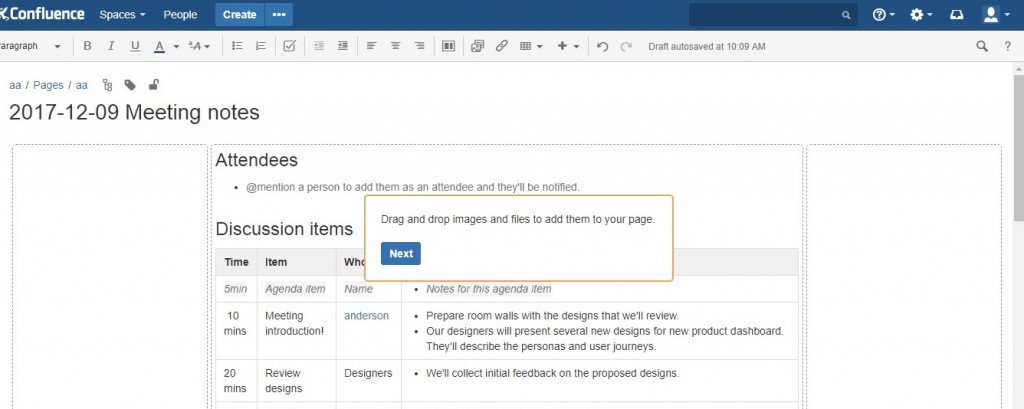Open the administration gear menu
Screen dimensions: 1024x409
[921, 15]
